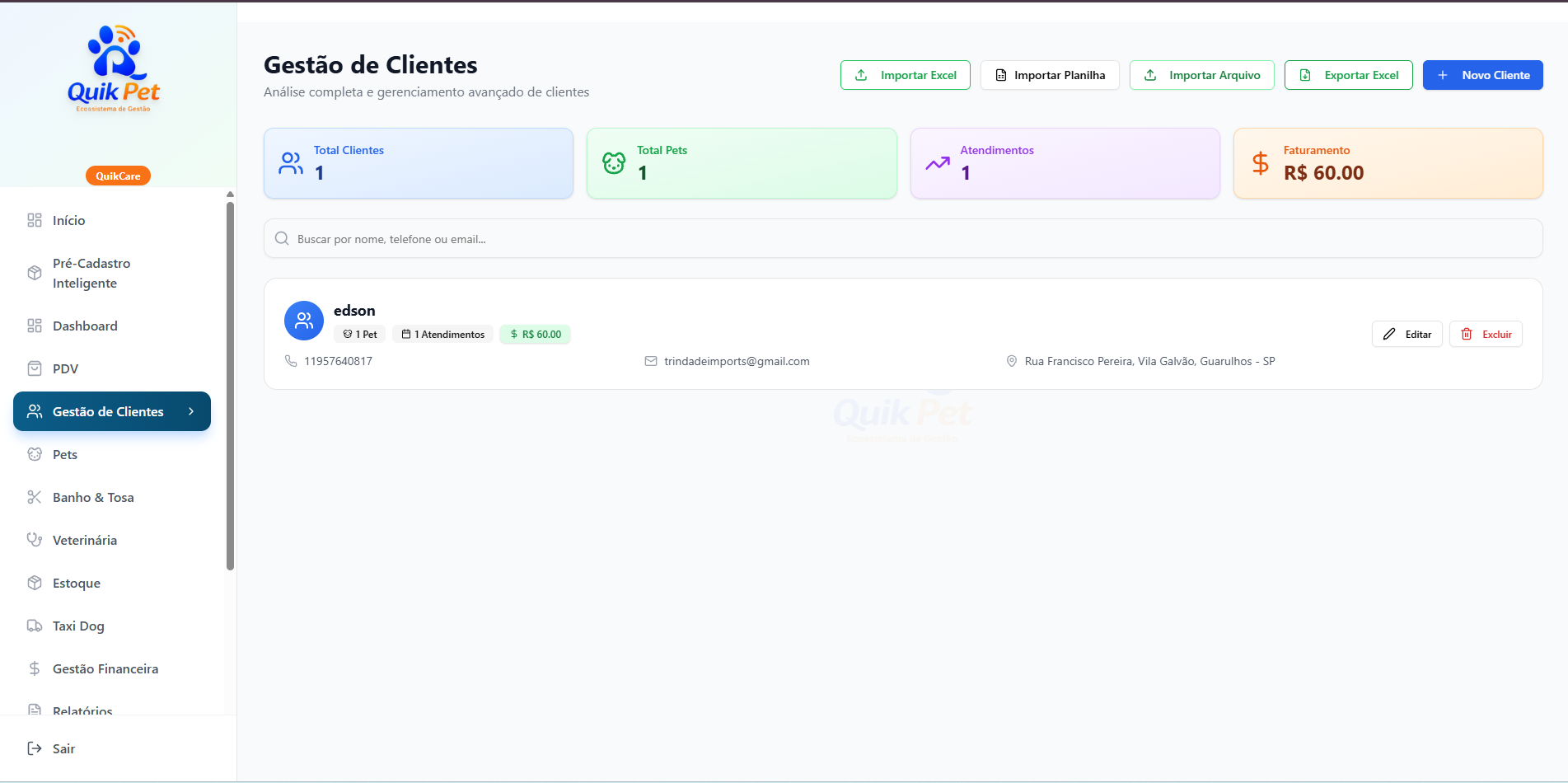Go to Dashboard in the sidebar
Image resolution: width=1568 pixels, height=783 pixels.
coord(112,326)
